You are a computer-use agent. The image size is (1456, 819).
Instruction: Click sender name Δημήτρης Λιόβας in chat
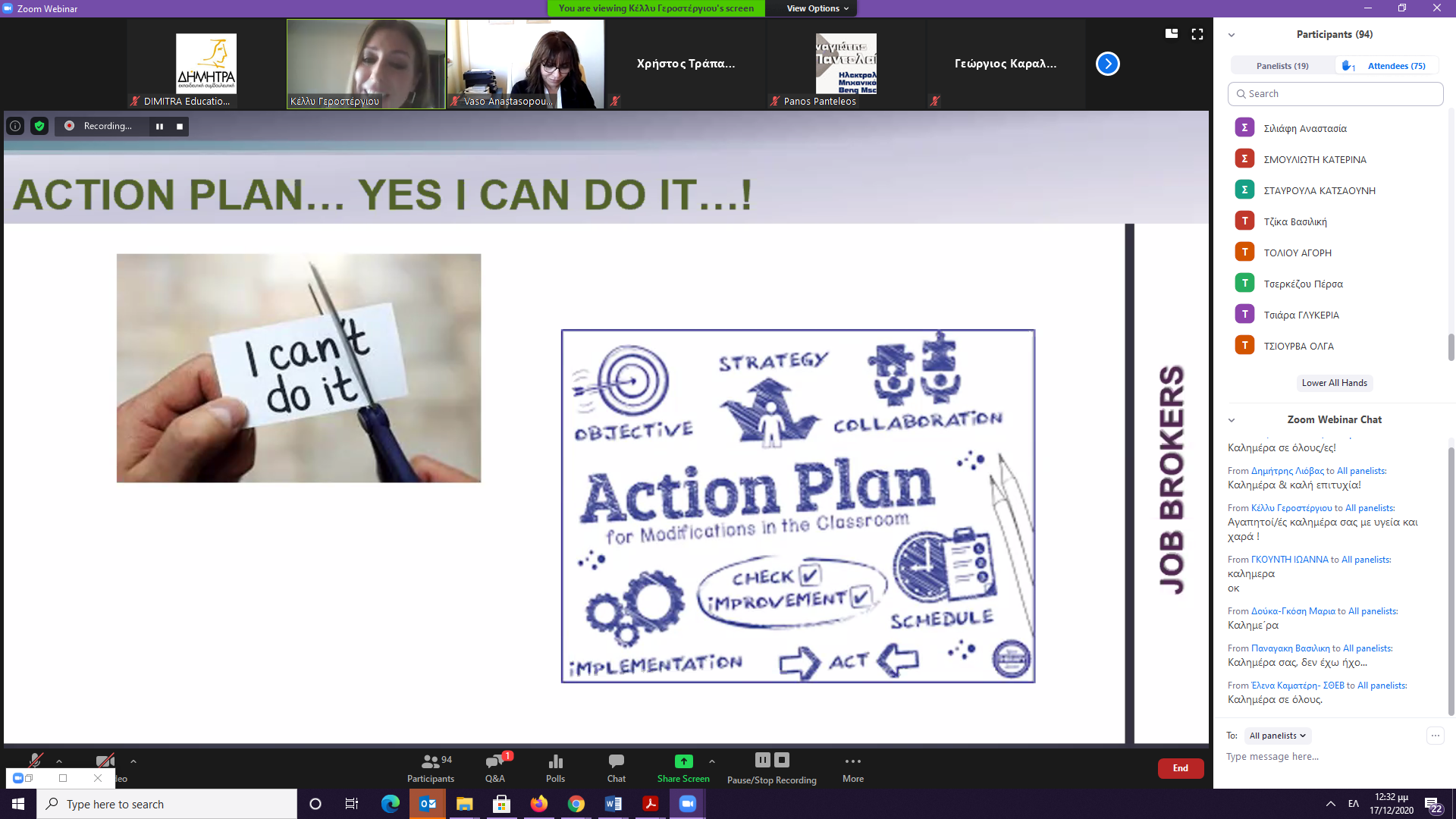[1288, 471]
